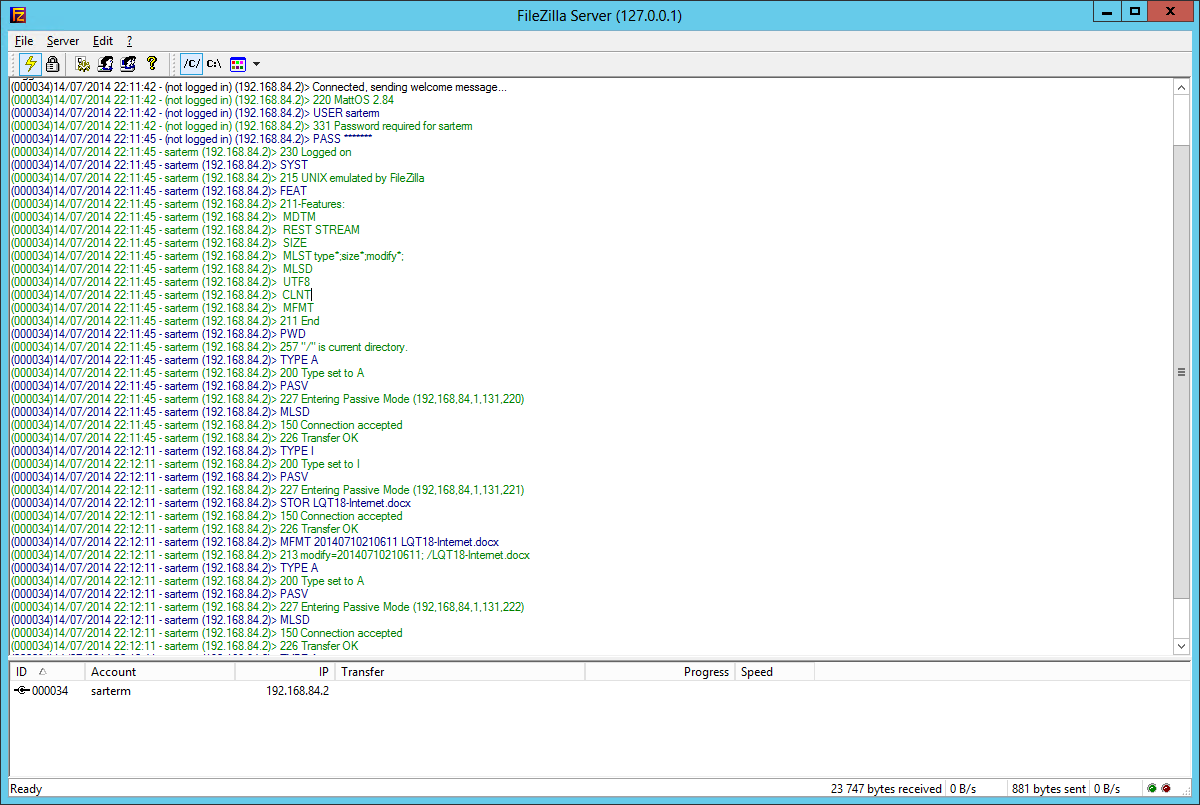Image resolution: width=1200 pixels, height=805 pixels.
Task: Click the 'SYST' command log line
Action: [x=160, y=165]
